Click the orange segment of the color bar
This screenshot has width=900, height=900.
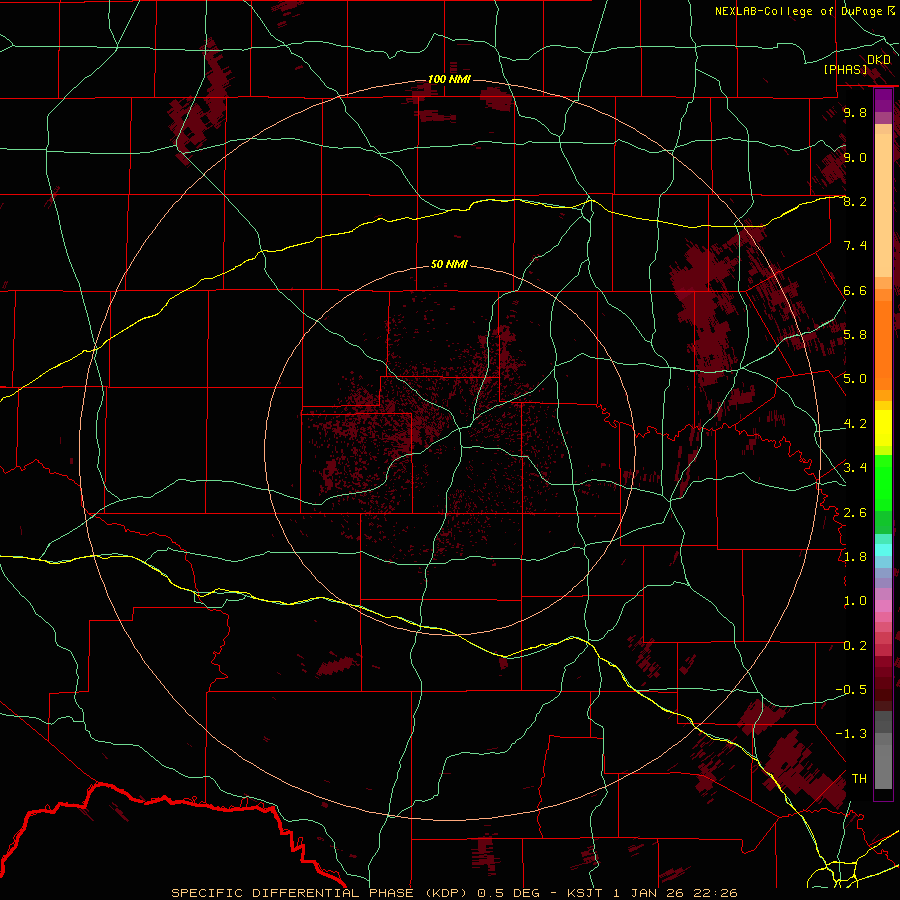pyautogui.click(x=883, y=344)
